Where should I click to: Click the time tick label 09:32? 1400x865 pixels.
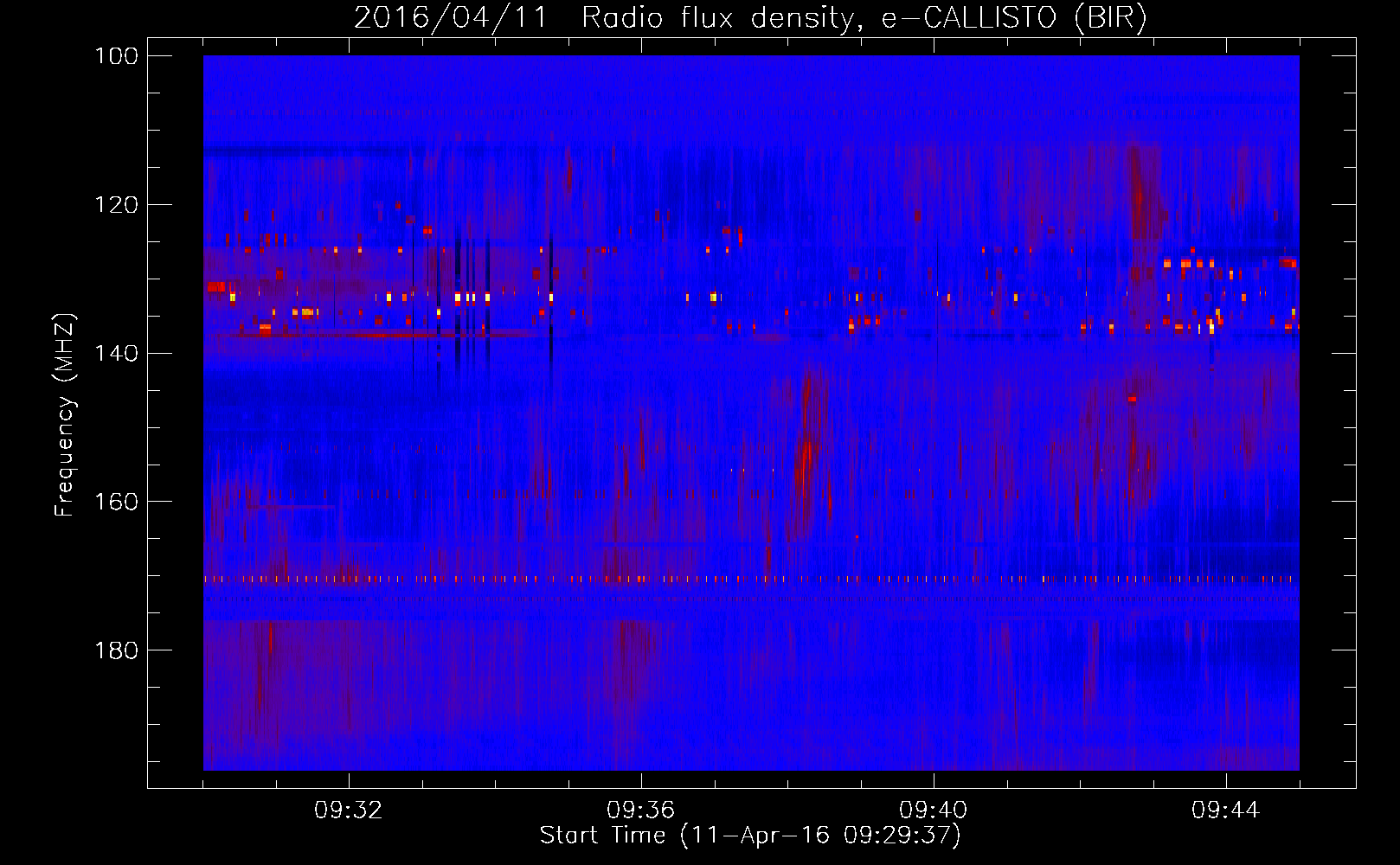pyautogui.click(x=349, y=811)
